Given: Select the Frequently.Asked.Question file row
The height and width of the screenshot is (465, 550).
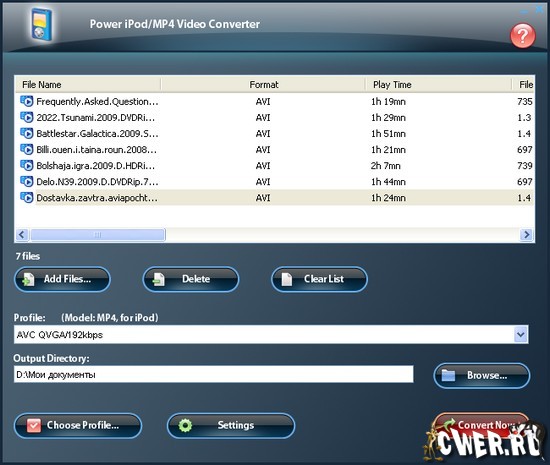Looking at the screenshot, I should click(275, 101).
